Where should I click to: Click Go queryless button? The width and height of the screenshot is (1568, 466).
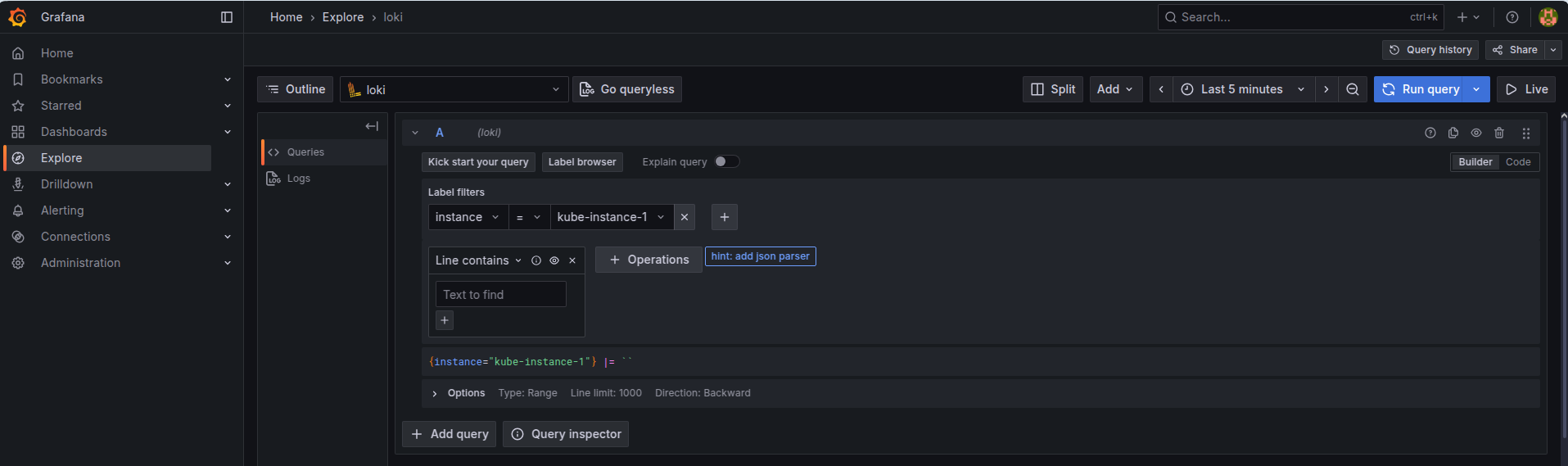pos(627,89)
